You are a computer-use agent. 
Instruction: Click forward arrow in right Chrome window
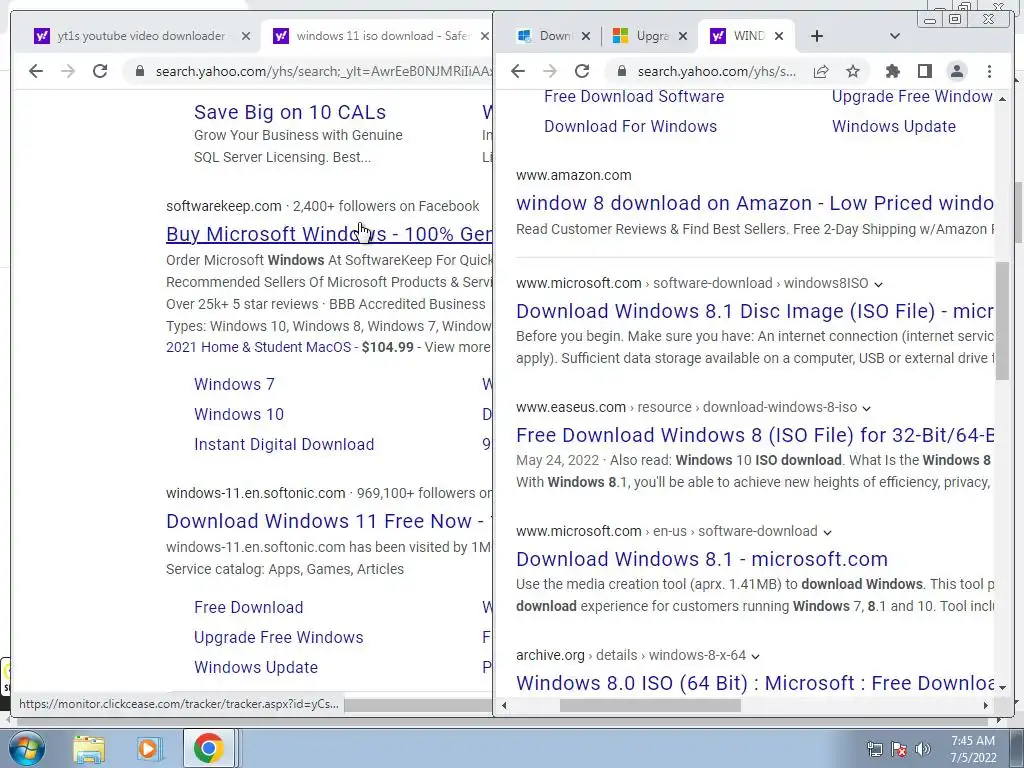coord(550,71)
